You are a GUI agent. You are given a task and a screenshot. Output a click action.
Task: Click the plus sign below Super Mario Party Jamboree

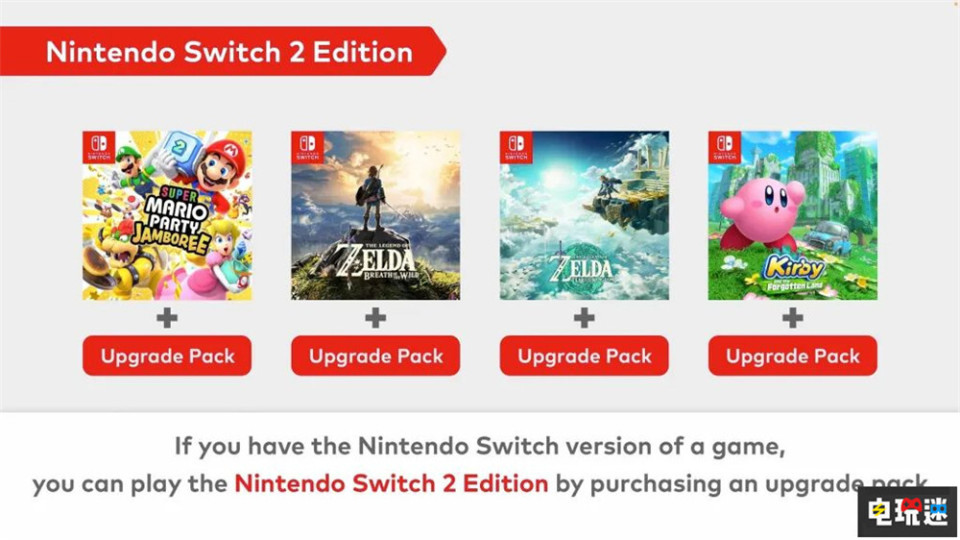click(167, 318)
